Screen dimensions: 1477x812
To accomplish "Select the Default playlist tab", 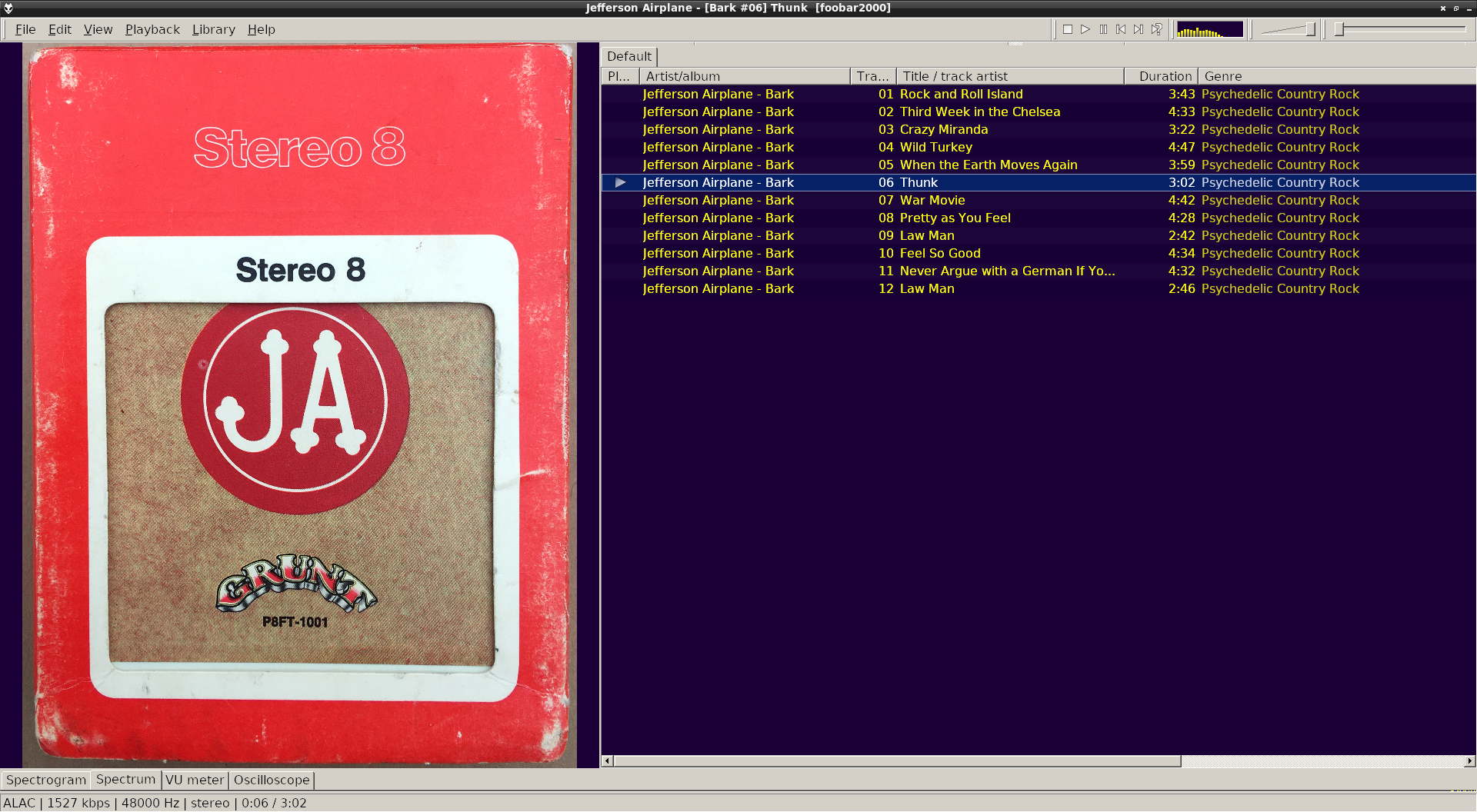I will pos(628,56).
